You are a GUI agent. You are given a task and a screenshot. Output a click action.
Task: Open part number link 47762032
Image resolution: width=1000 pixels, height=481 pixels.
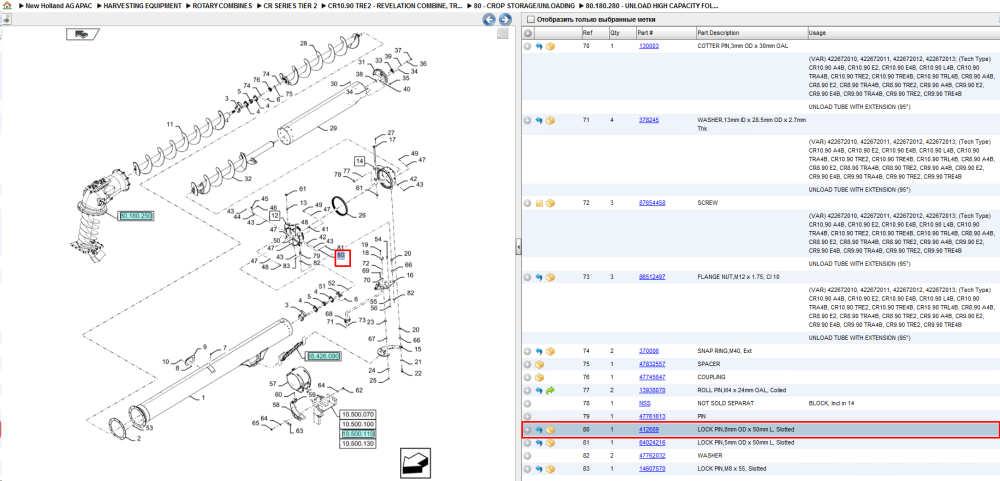coord(652,456)
